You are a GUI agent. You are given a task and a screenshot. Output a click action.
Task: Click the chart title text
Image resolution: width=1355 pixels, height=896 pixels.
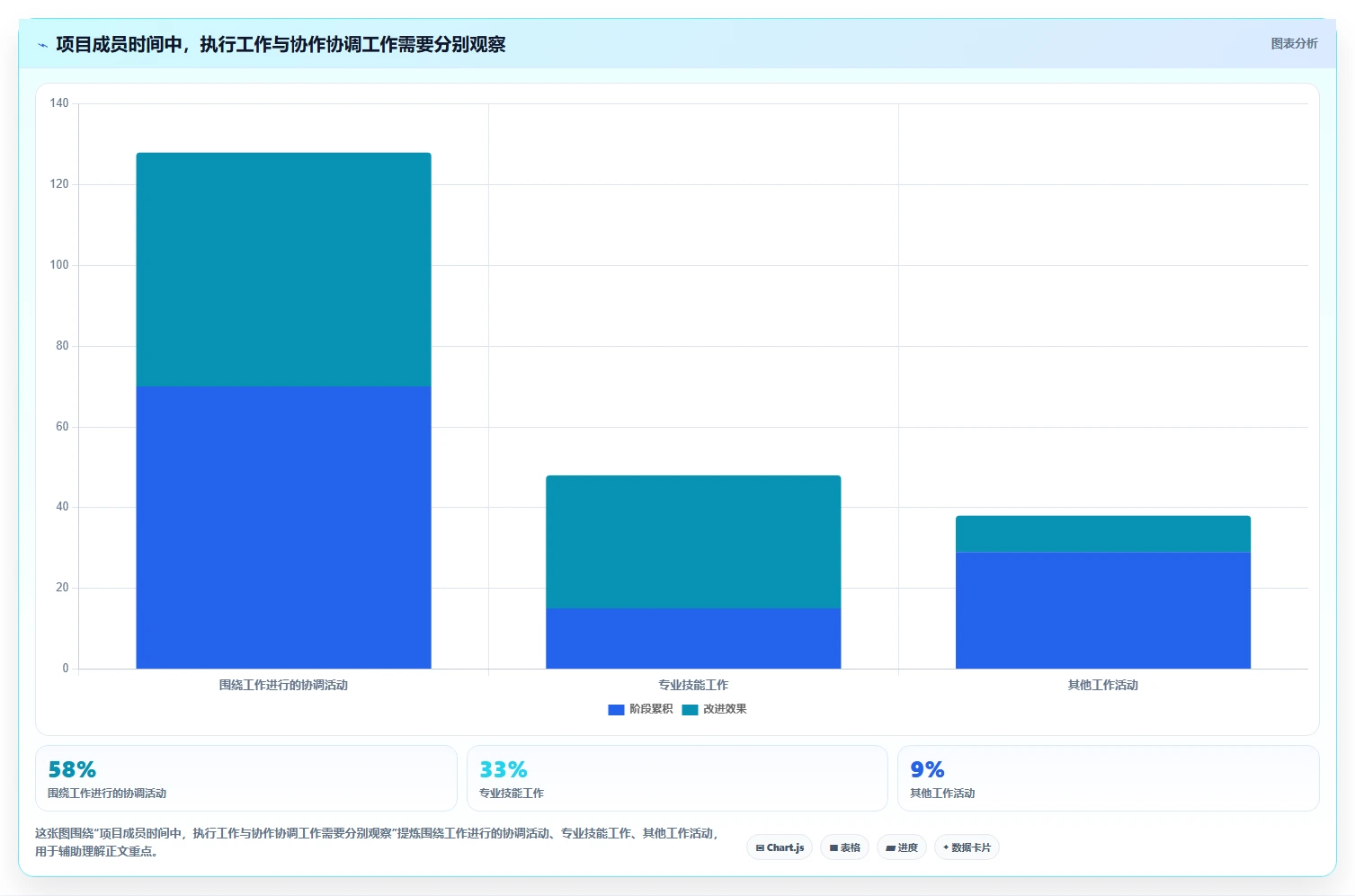pyautogui.click(x=281, y=45)
